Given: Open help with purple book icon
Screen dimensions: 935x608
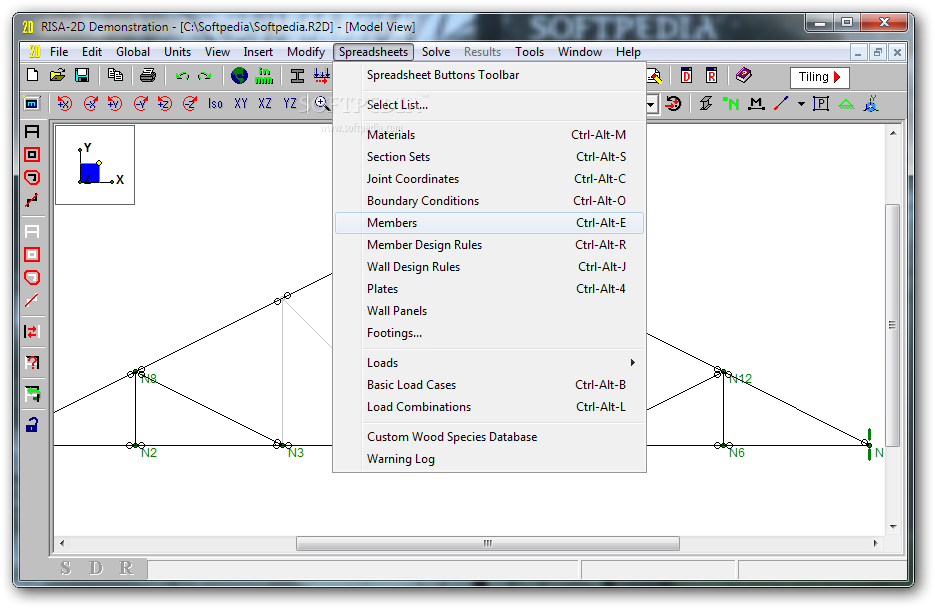Looking at the screenshot, I should pyautogui.click(x=744, y=75).
